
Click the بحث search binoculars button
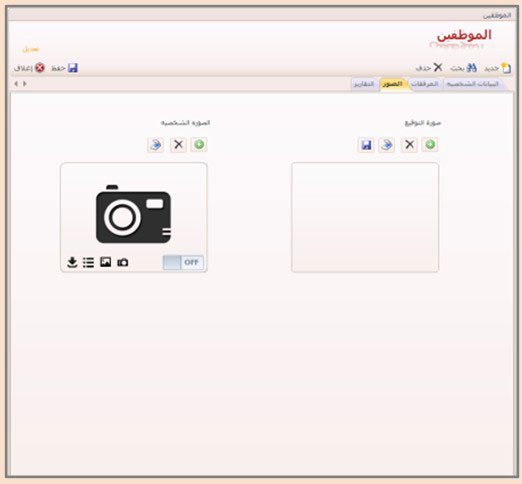pos(464,68)
